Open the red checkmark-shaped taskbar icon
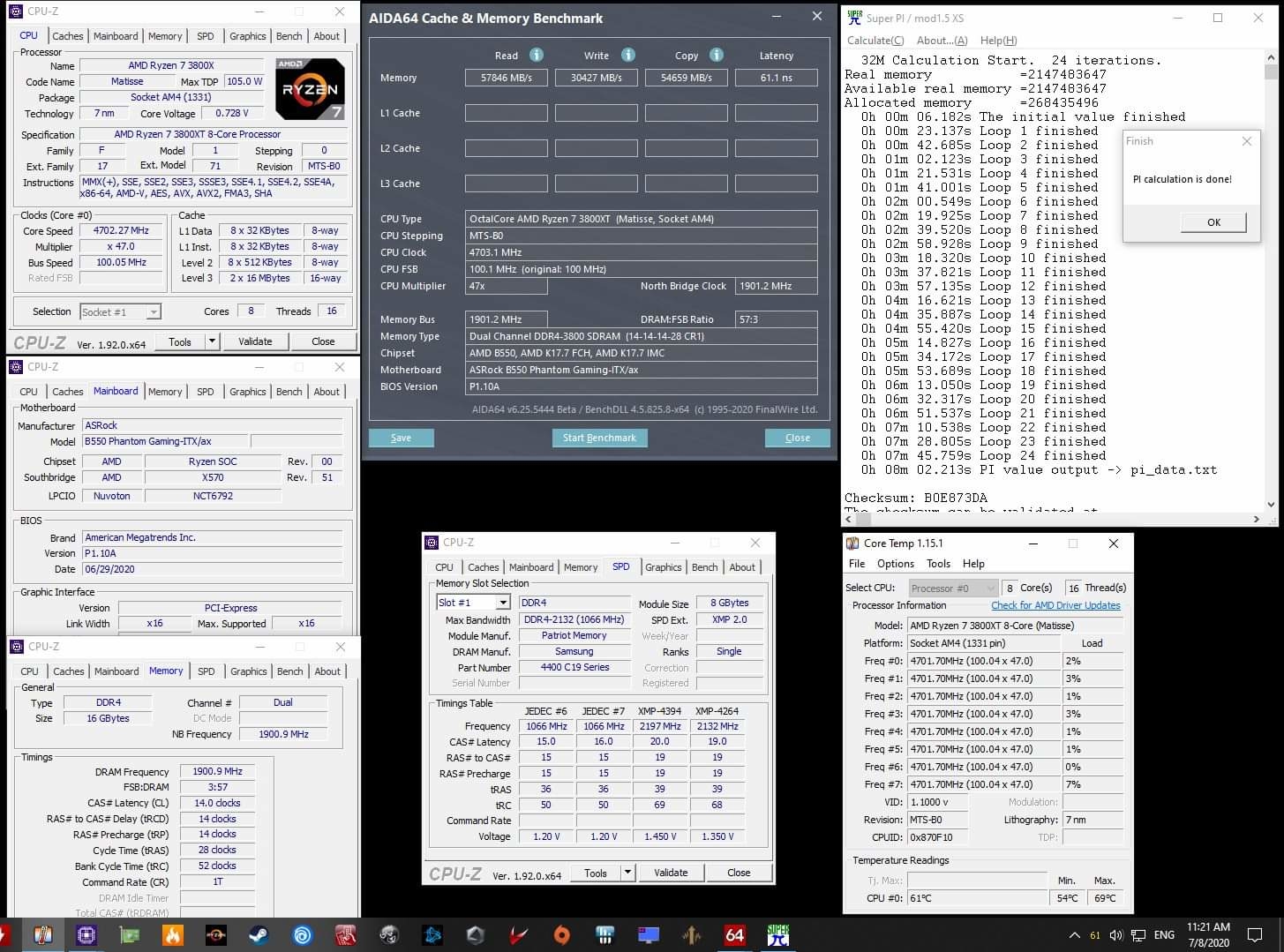 click(519, 934)
